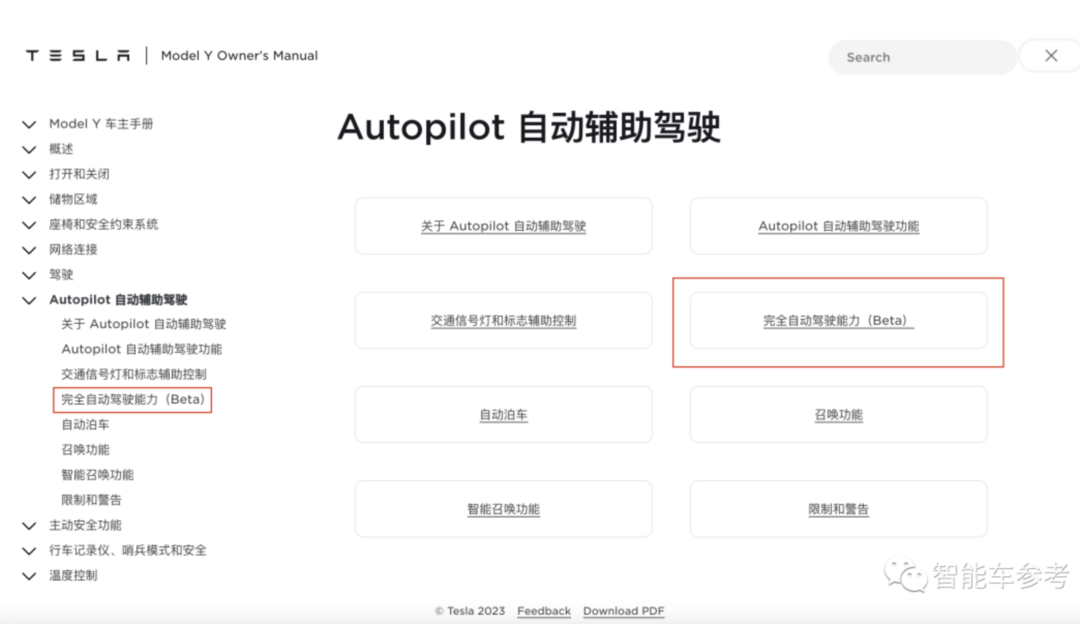Select 概述 in the sidebar
1080x624 pixels.
click(61, 149)
